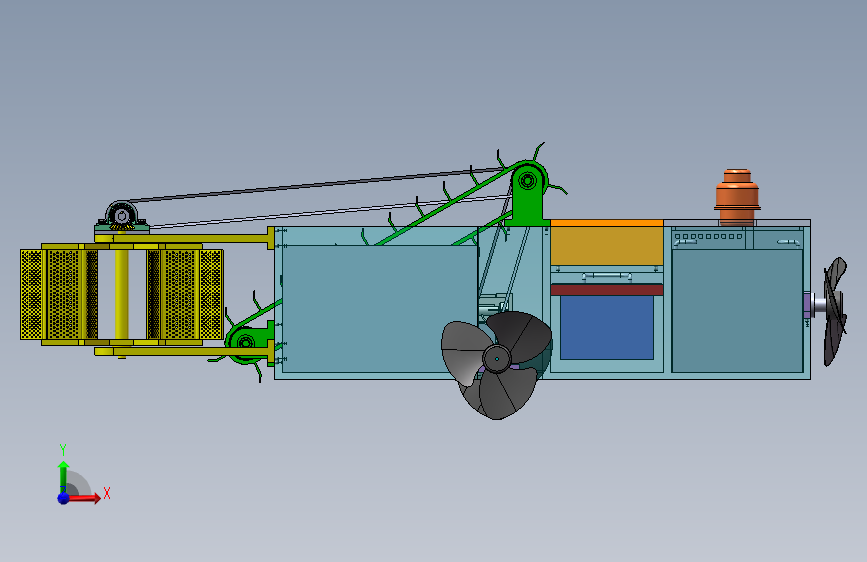Select the large side propeller hub

[496, 359]
